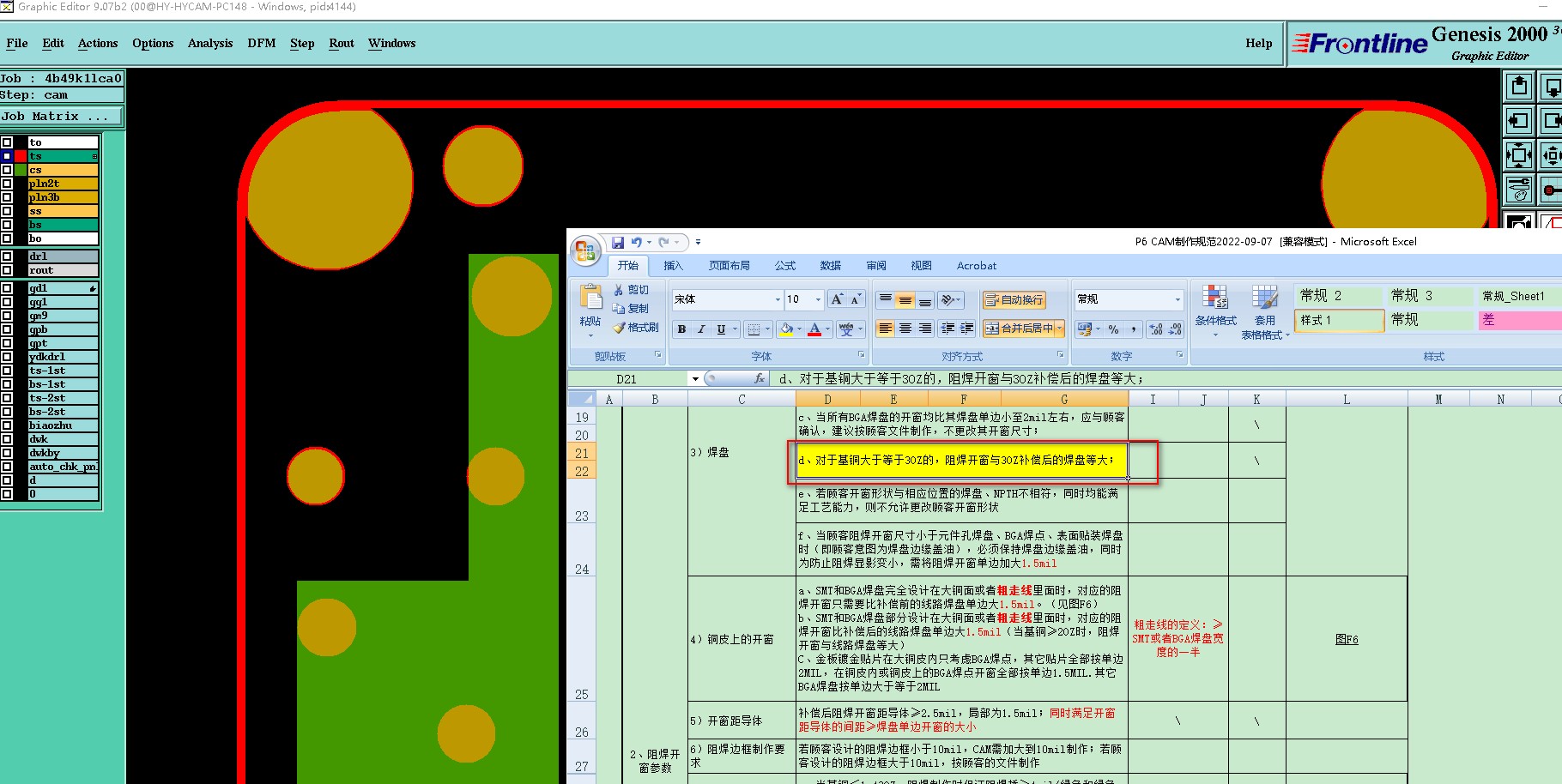Open the Font group dialog launcher

(x=861, y=354)
